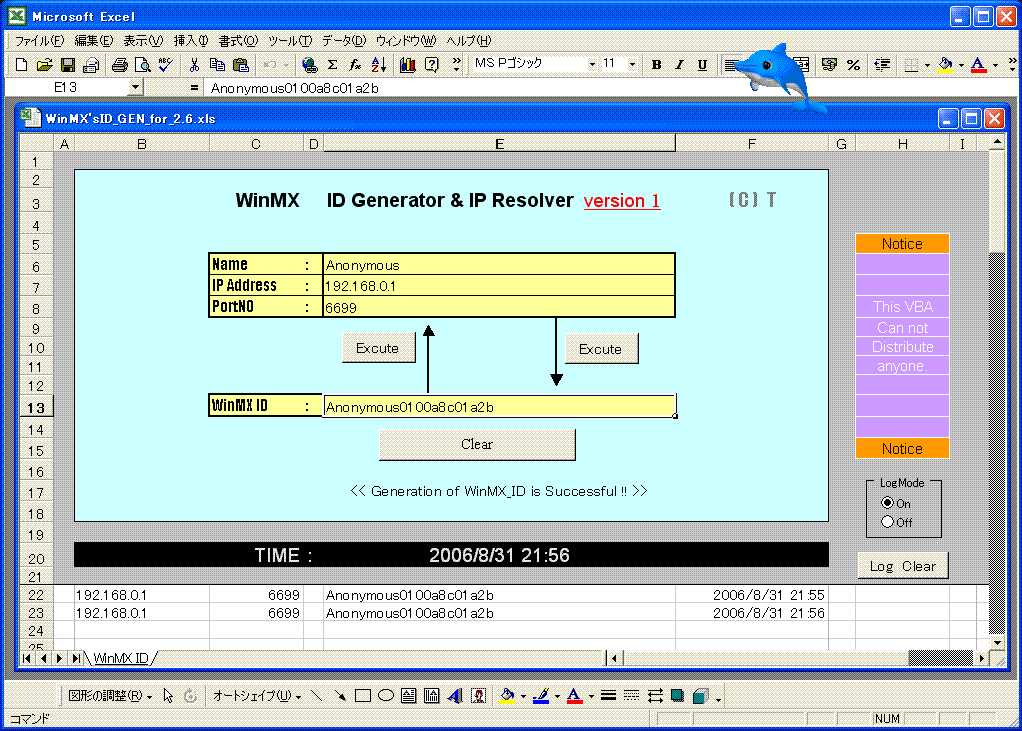Image resolution: width=1022 pixels, height=731 pixels.
Task: Insert a horizontal text box
Action: pyautogui.click(x=409, y=696)
